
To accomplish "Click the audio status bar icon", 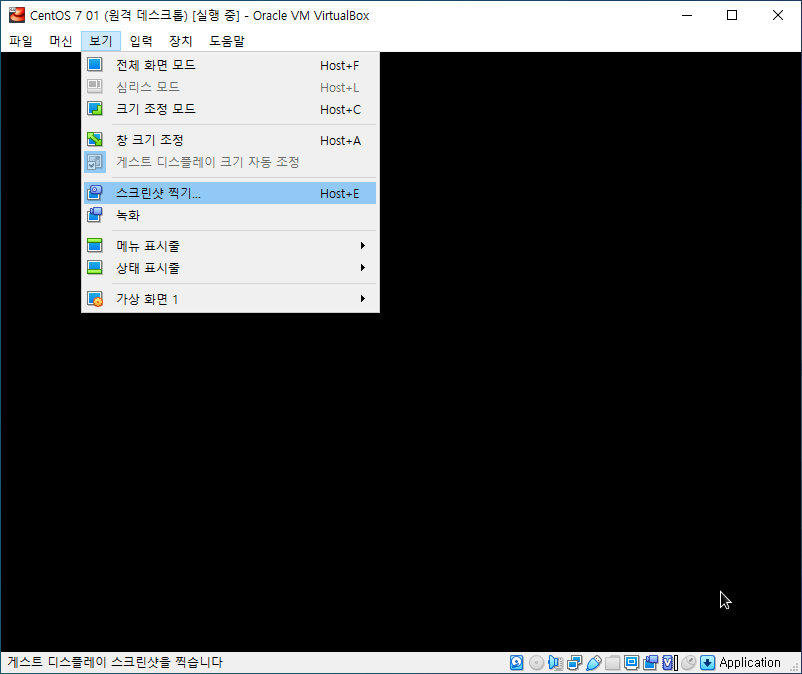I will [x=555, y=663].
